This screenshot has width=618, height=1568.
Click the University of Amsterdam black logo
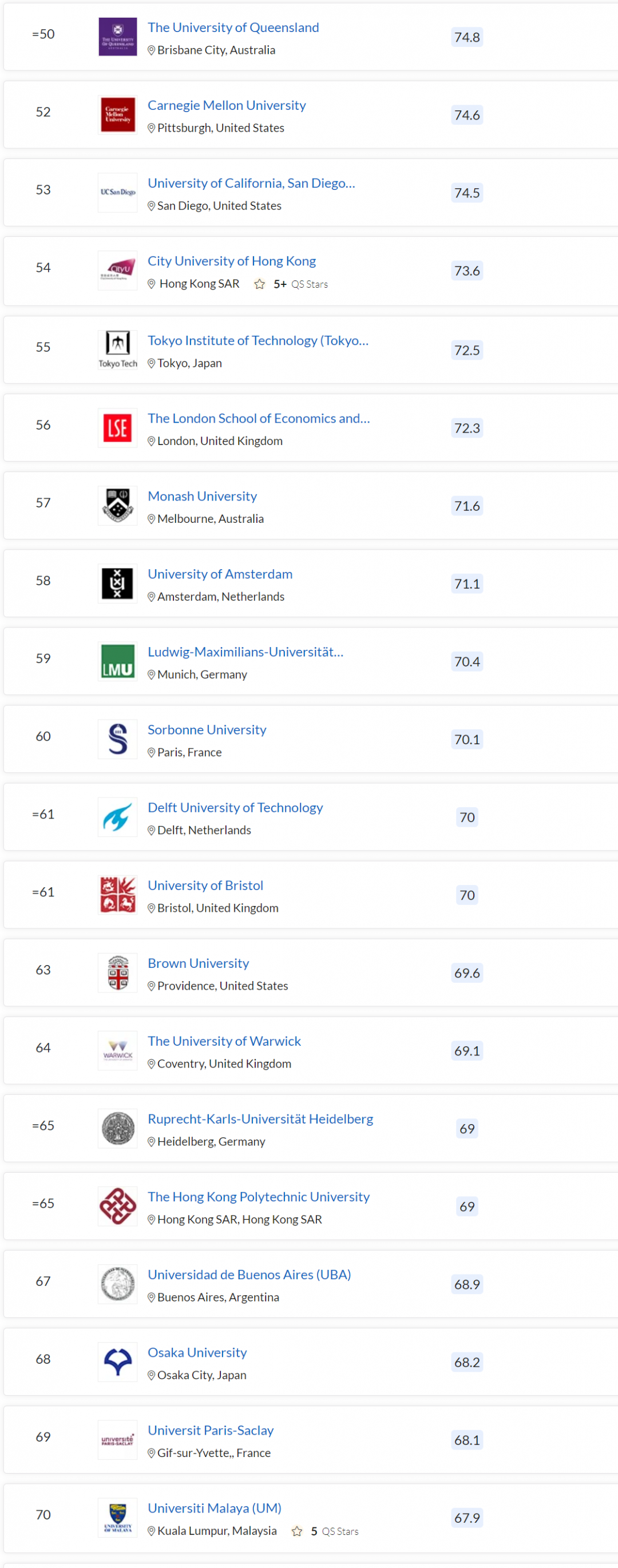(117, 583)
